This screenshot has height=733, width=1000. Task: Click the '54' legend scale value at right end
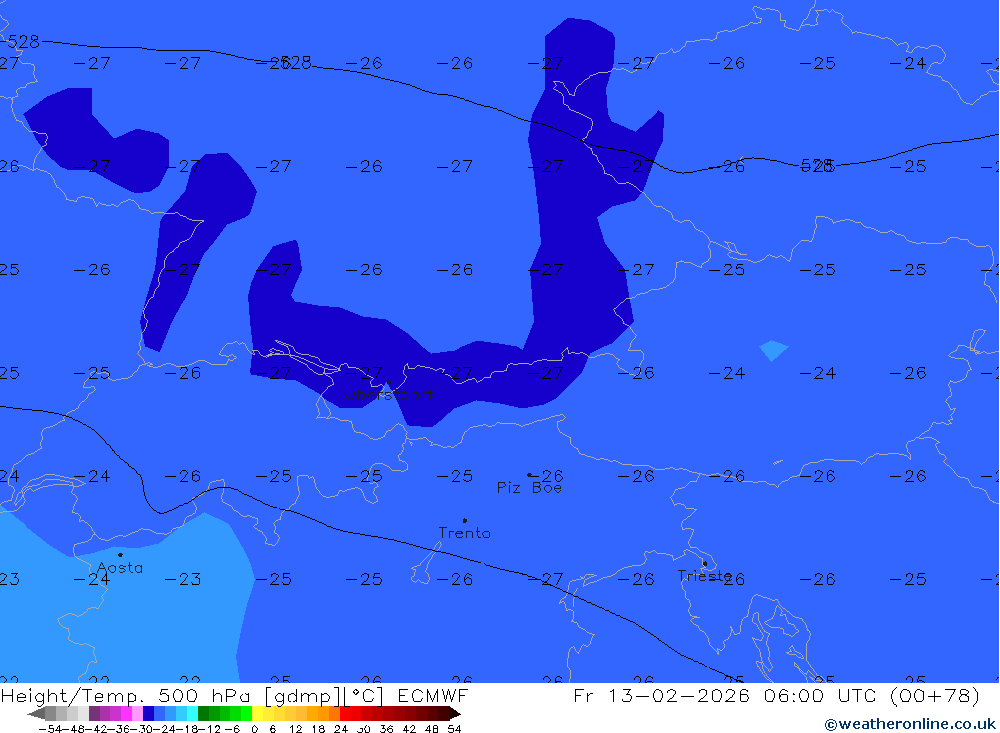(454, 729)
